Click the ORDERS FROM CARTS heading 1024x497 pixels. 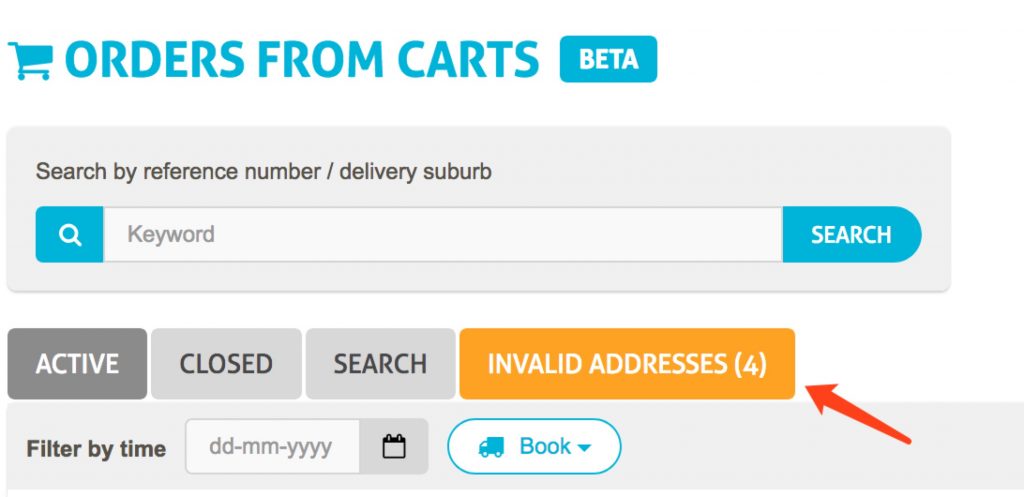[302, 60]
